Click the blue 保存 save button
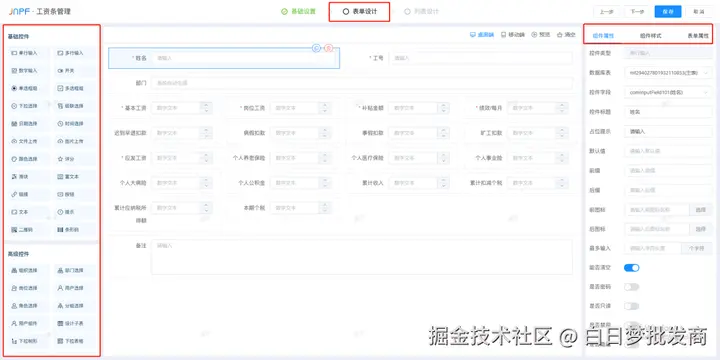The width and height of the screenshot is (720, 360). (x=668, y=12)
